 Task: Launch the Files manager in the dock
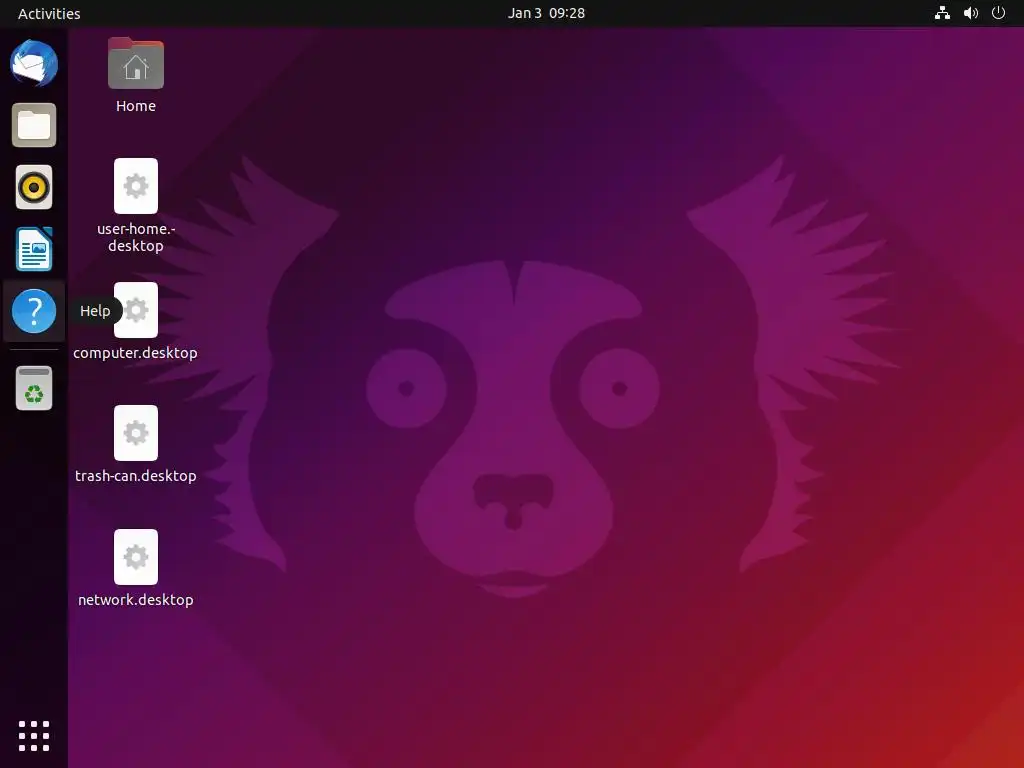pyautogui.click(x=34, y=125)
